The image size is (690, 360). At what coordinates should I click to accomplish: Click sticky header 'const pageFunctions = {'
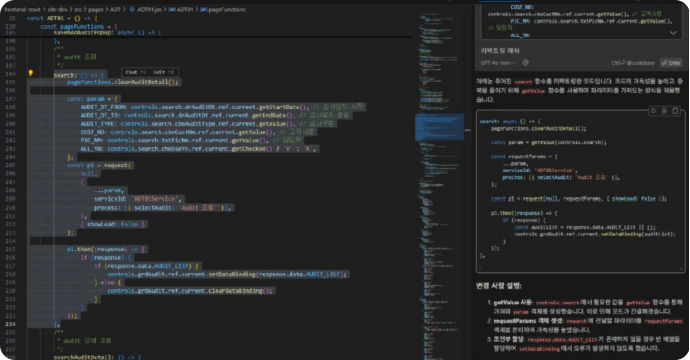pos(78,26)
